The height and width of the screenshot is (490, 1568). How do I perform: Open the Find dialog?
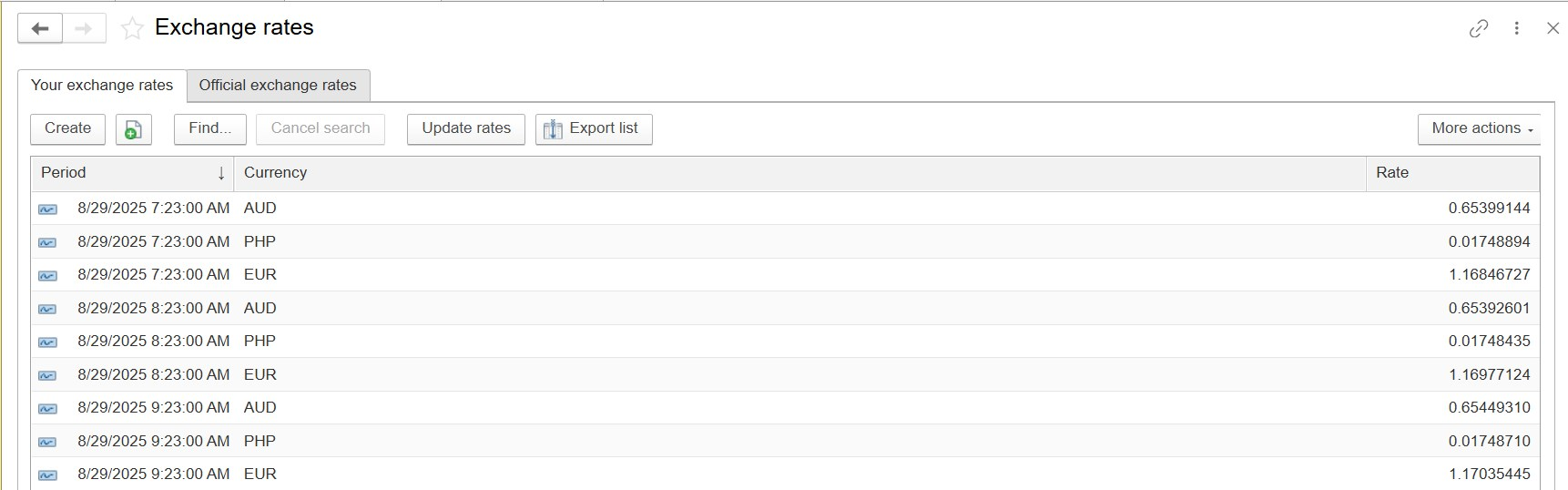pos(209,128)
